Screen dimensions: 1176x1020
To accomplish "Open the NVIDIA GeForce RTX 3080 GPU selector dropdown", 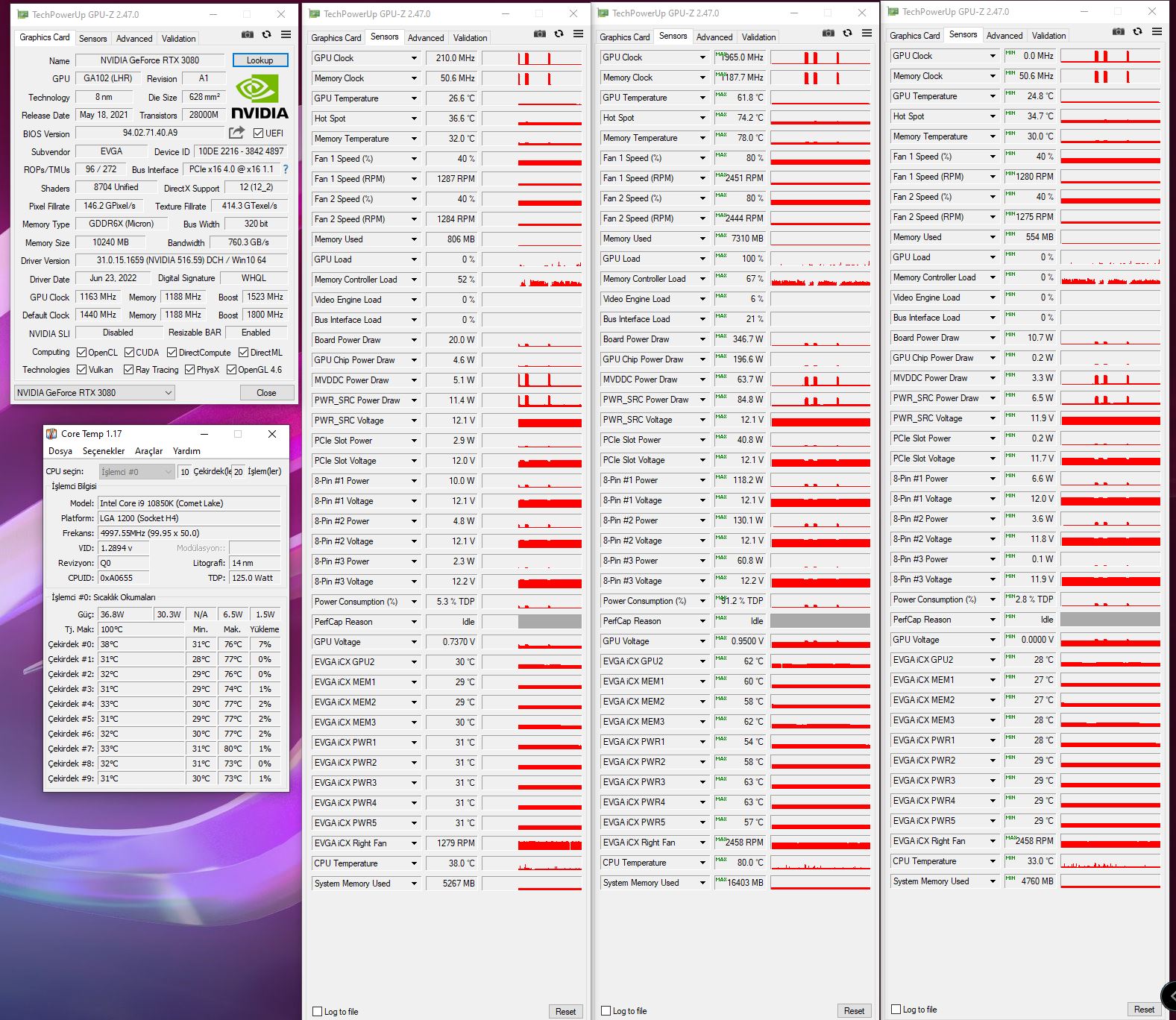I will [95, 393].
